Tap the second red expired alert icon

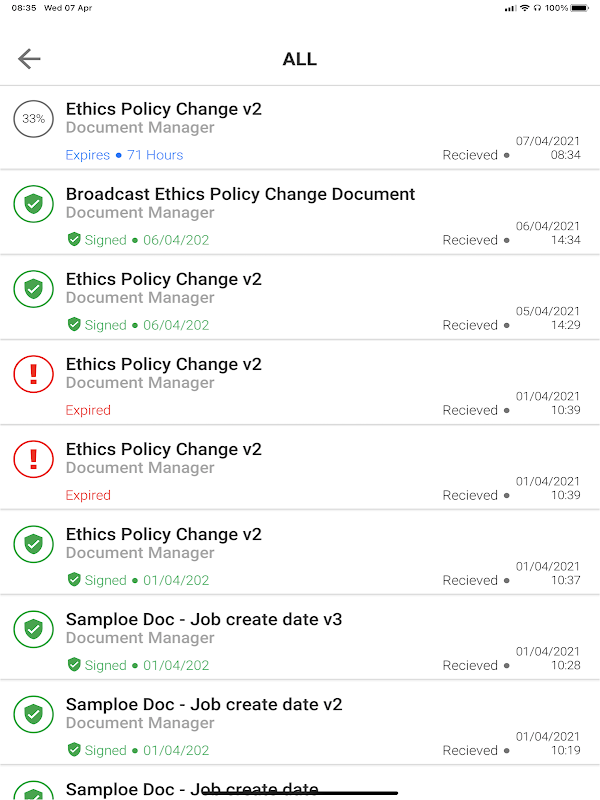tap(34, 459)
